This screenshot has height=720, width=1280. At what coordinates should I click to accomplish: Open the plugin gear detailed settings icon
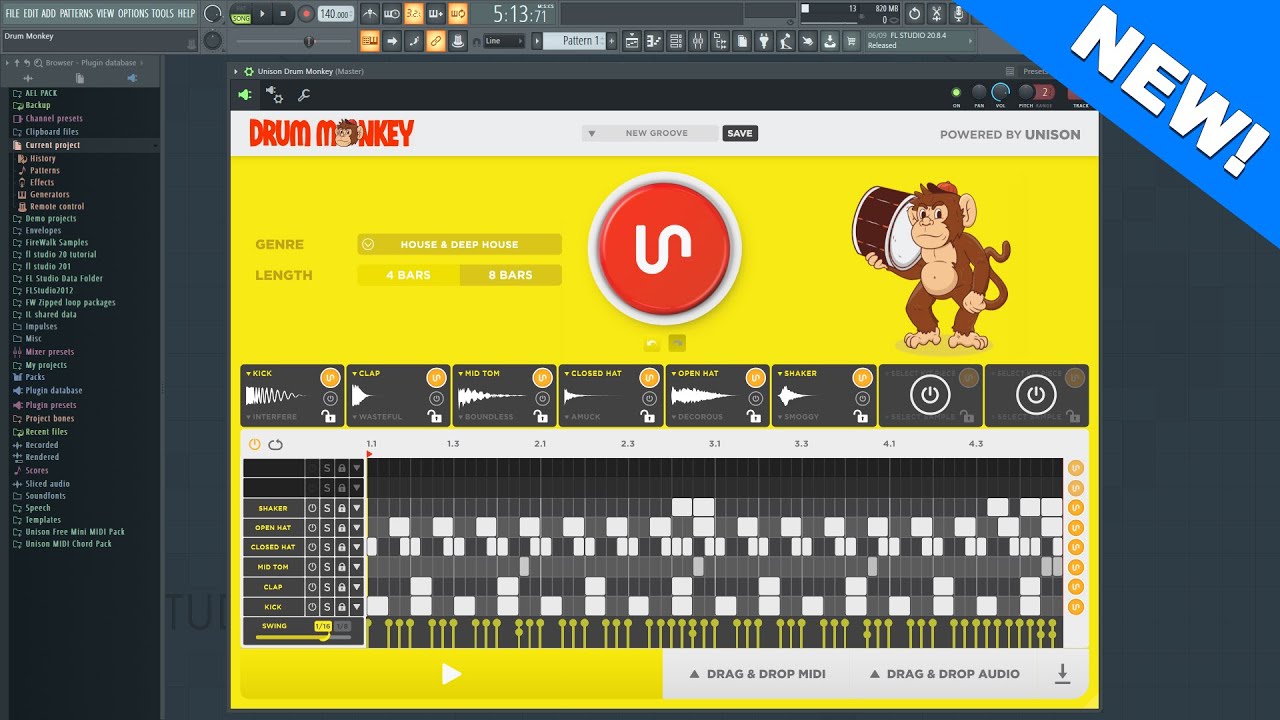(x=274, y=95)
